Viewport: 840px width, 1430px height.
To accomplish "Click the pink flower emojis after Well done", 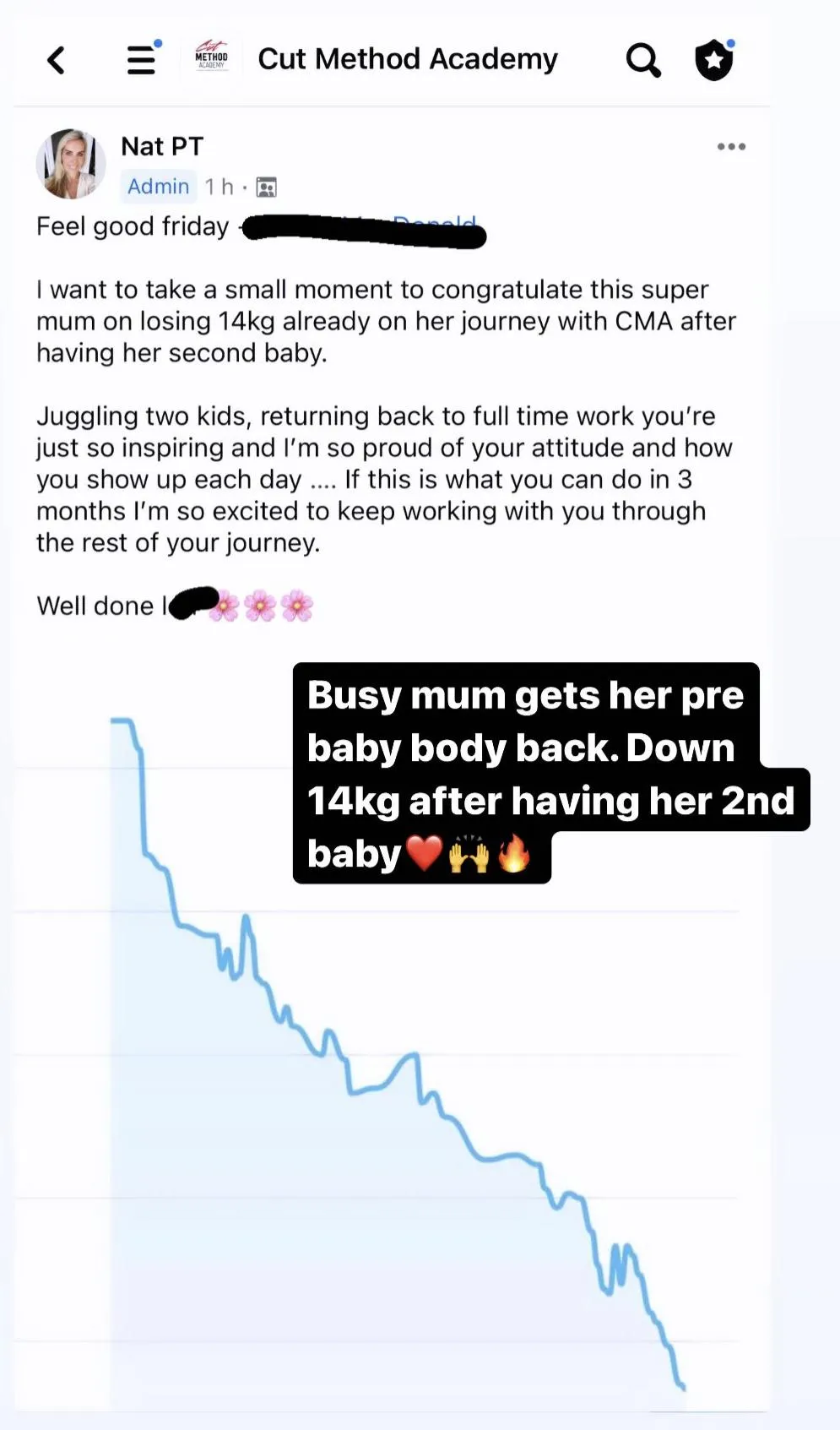I will pyautogui.click(x=261, y=606).
